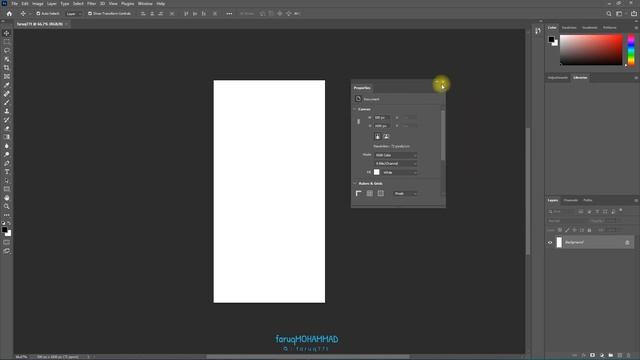The height and width of the screenshot is (360, 640).
Task: Switch to the Adjustments tab
Action: point(558,78)
